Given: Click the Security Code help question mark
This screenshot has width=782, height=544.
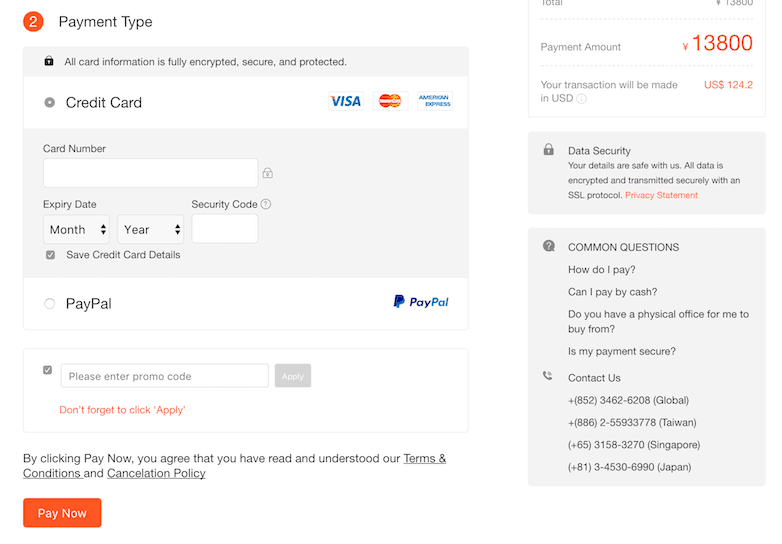Looking at the screenshot, I should tap(266, 204).
